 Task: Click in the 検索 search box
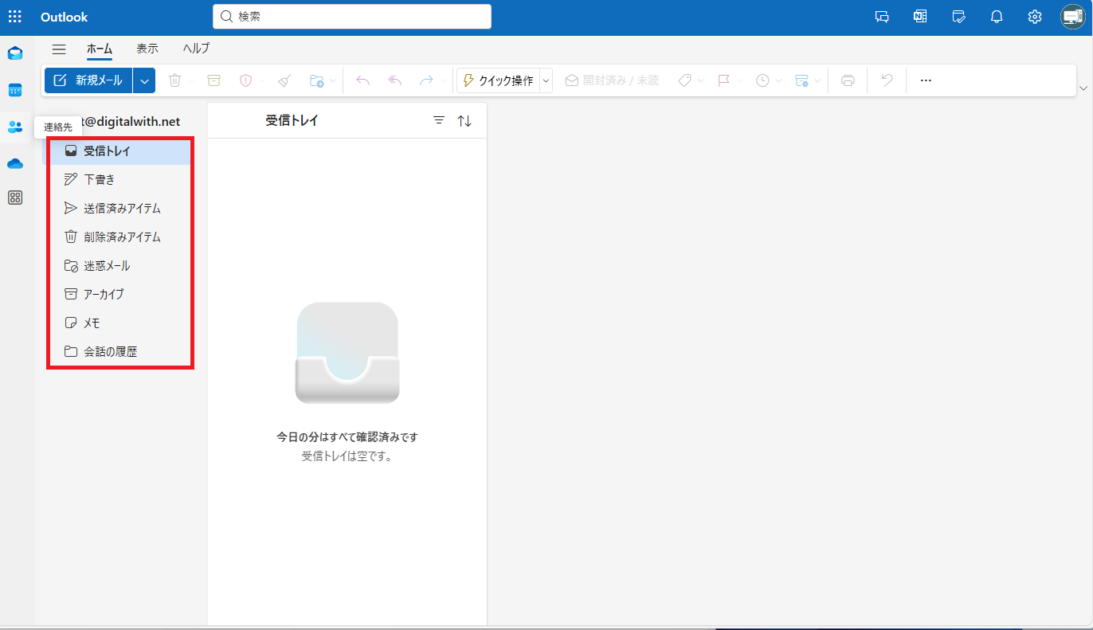pyautogui.click(x=352, y=16)
